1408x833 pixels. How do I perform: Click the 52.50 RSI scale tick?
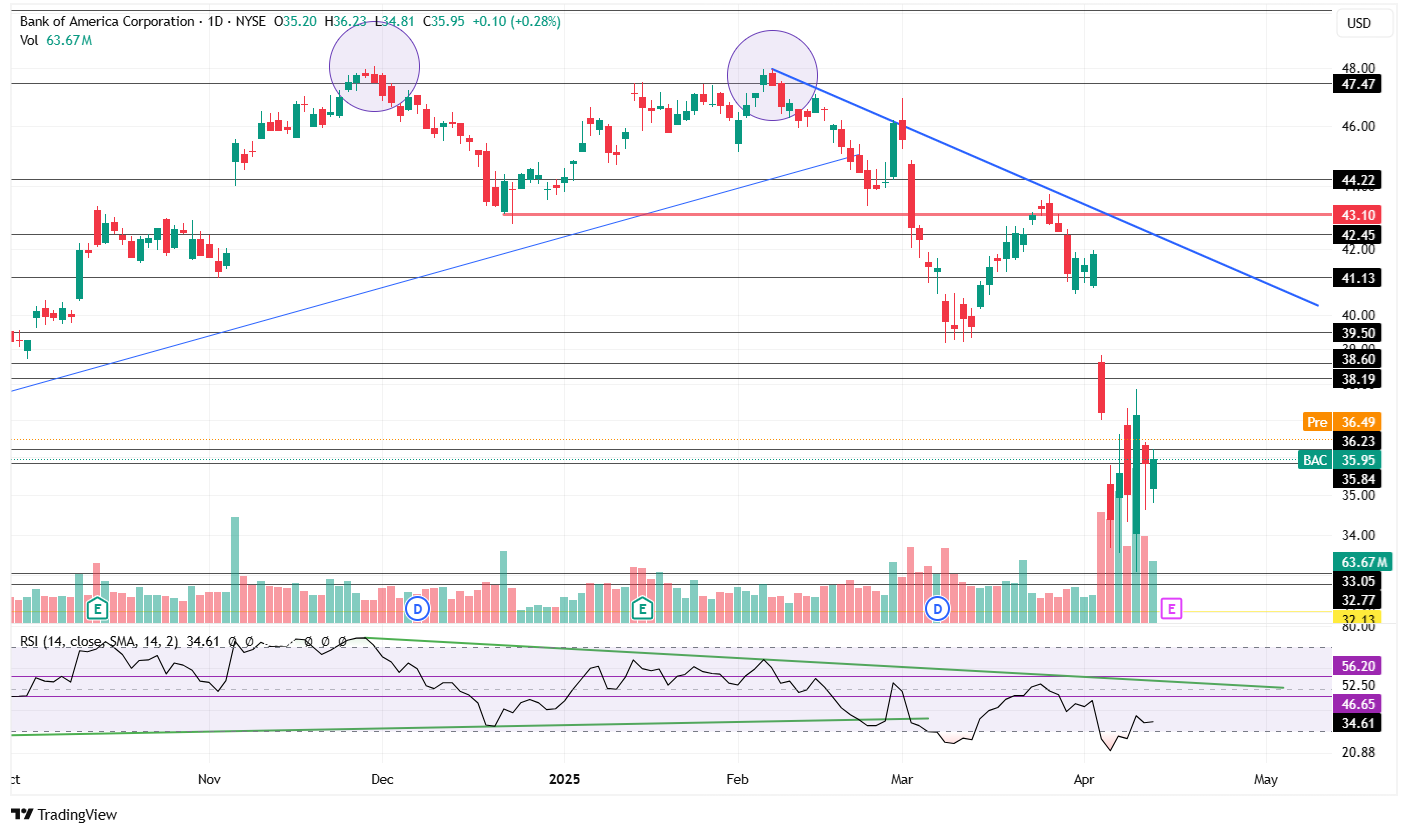[1357, 685]
